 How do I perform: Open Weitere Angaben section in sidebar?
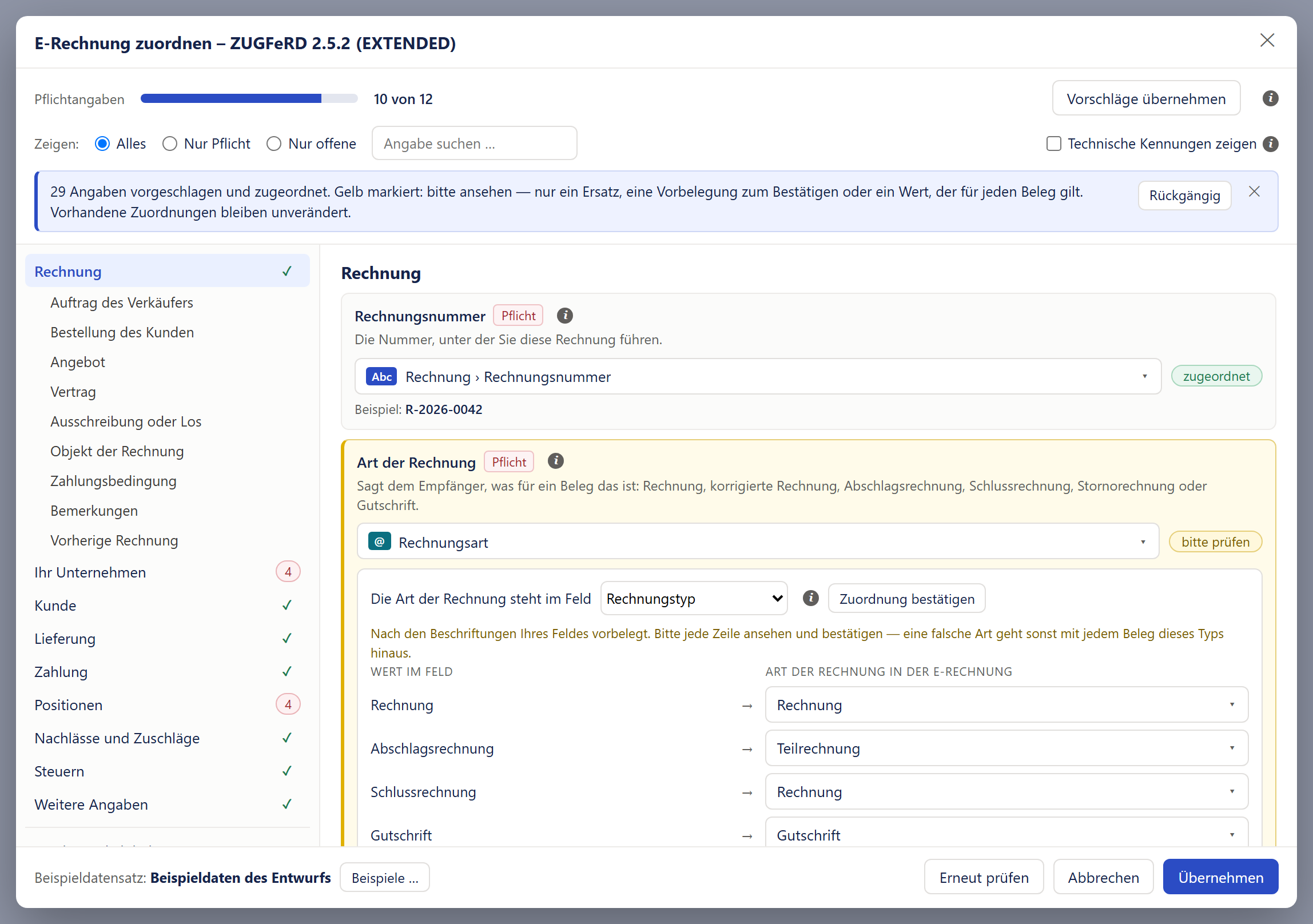click(167, 804)
